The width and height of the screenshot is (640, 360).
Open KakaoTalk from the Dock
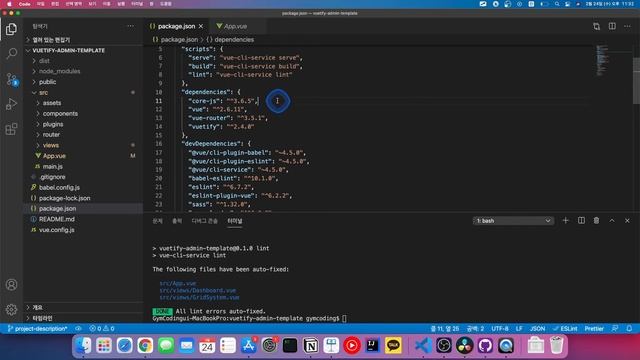point(393,345)
